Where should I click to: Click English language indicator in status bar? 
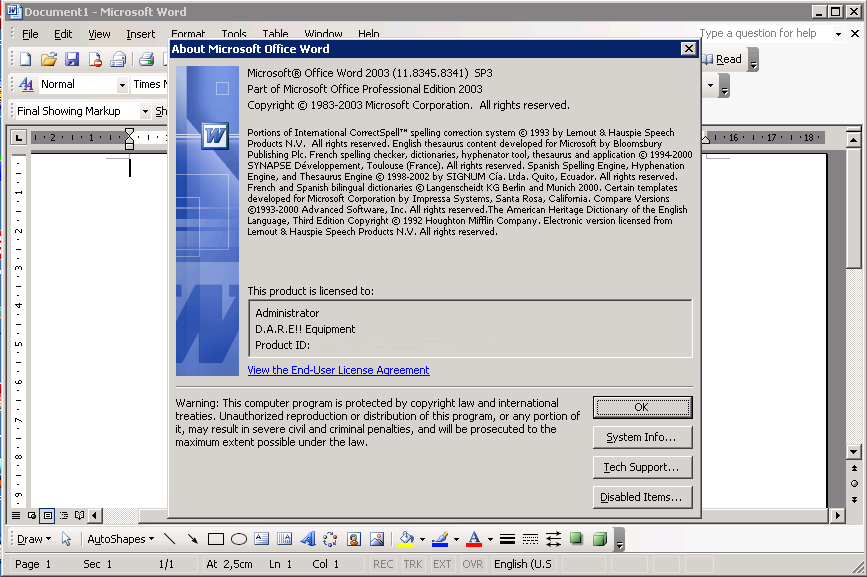(x=523, y=564)
